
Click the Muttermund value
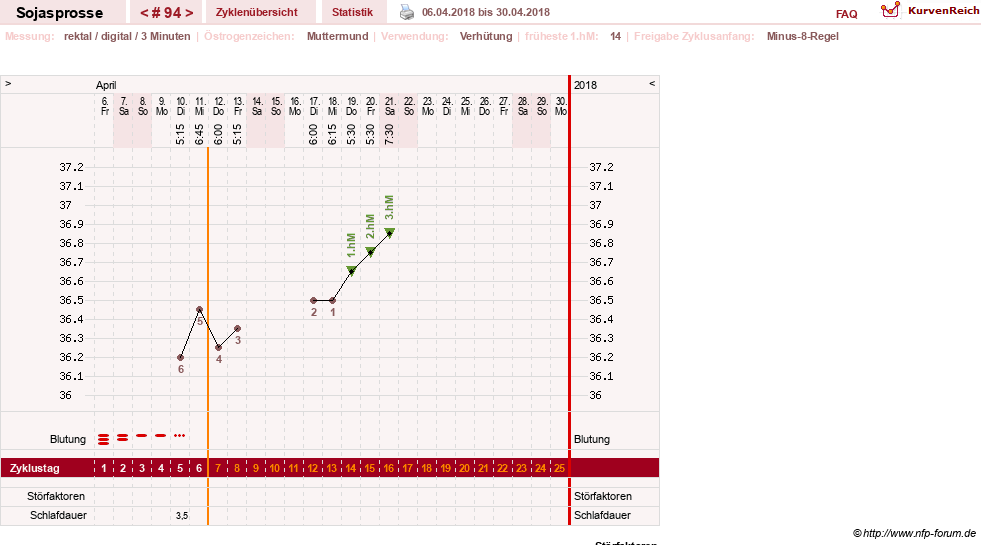pos(337,36)
